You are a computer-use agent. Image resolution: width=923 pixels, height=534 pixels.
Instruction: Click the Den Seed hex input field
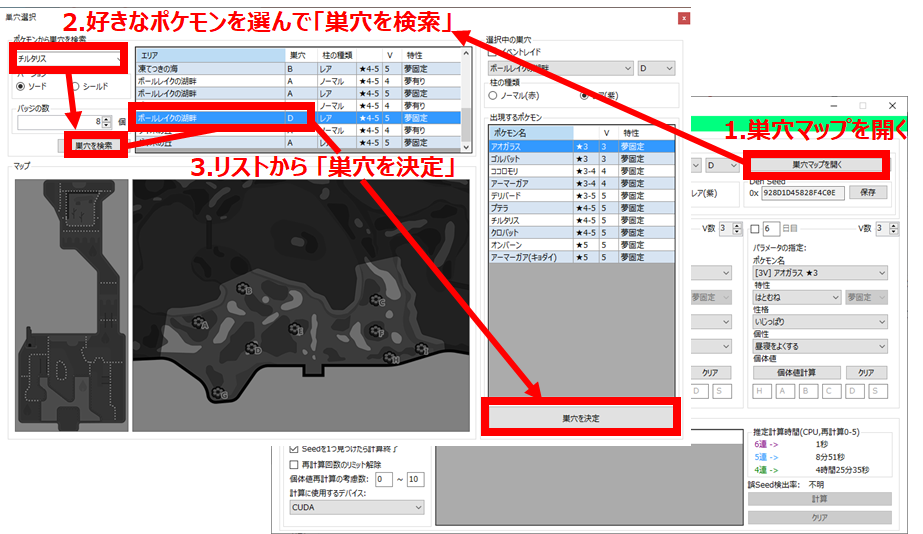coord(802,193)
